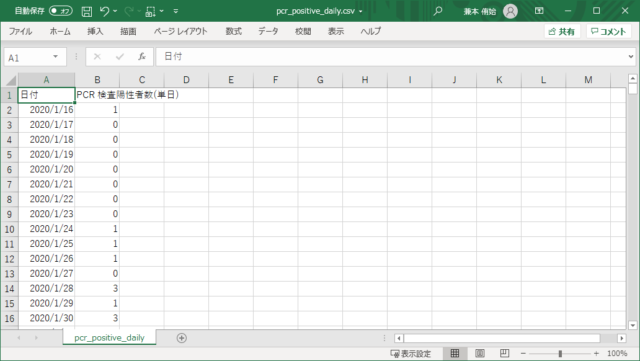
Task: Click the Name Box showing A1
Action: click(26, 58)
